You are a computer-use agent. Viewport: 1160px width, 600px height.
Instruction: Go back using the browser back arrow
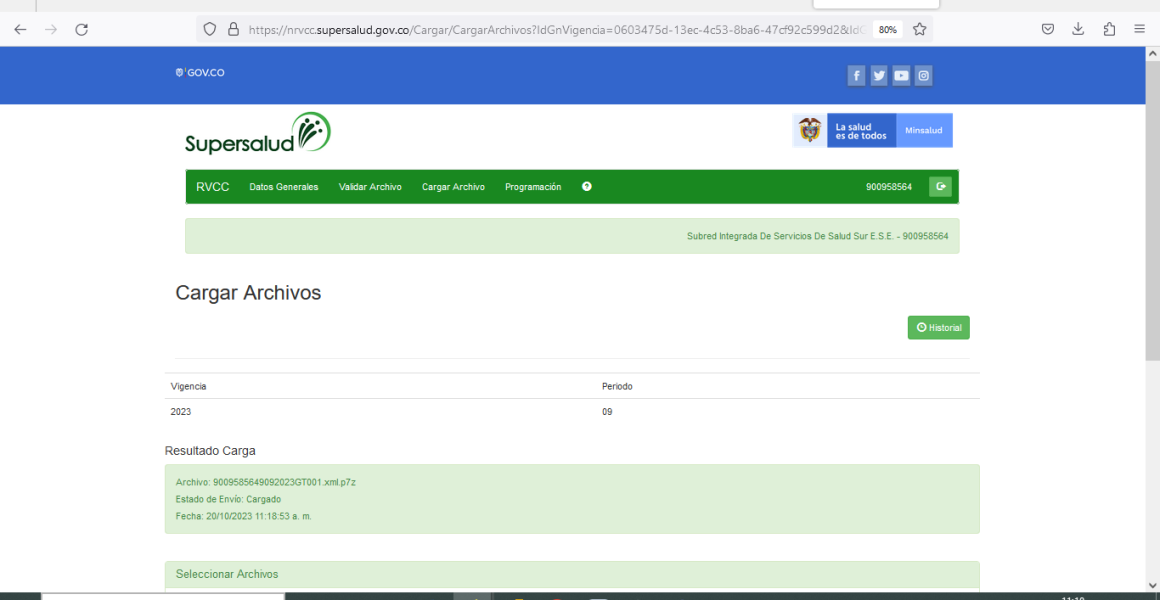(20, 30)
